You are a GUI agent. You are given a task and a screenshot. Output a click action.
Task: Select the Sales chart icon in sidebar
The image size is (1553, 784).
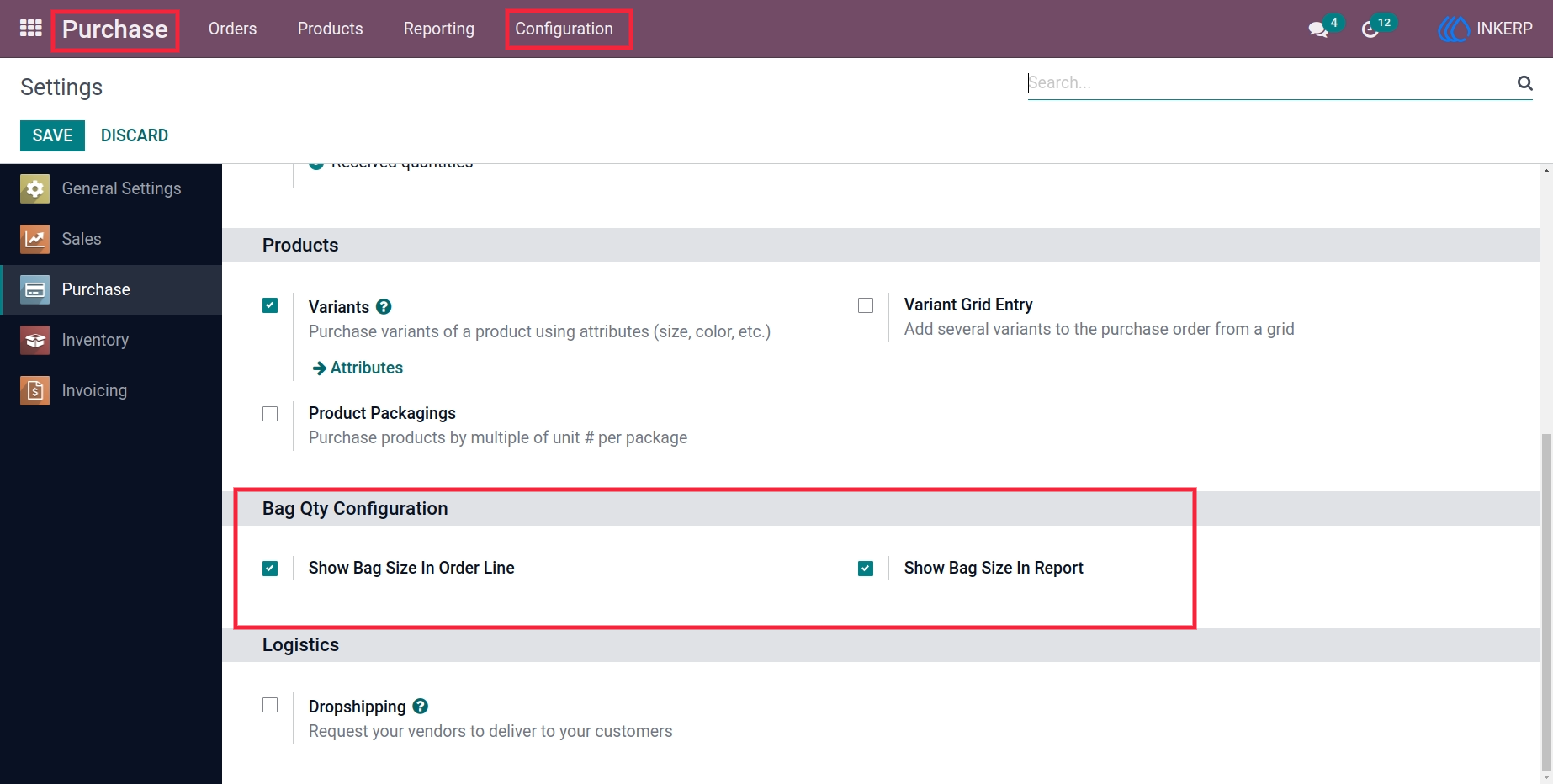pos(34,239)
